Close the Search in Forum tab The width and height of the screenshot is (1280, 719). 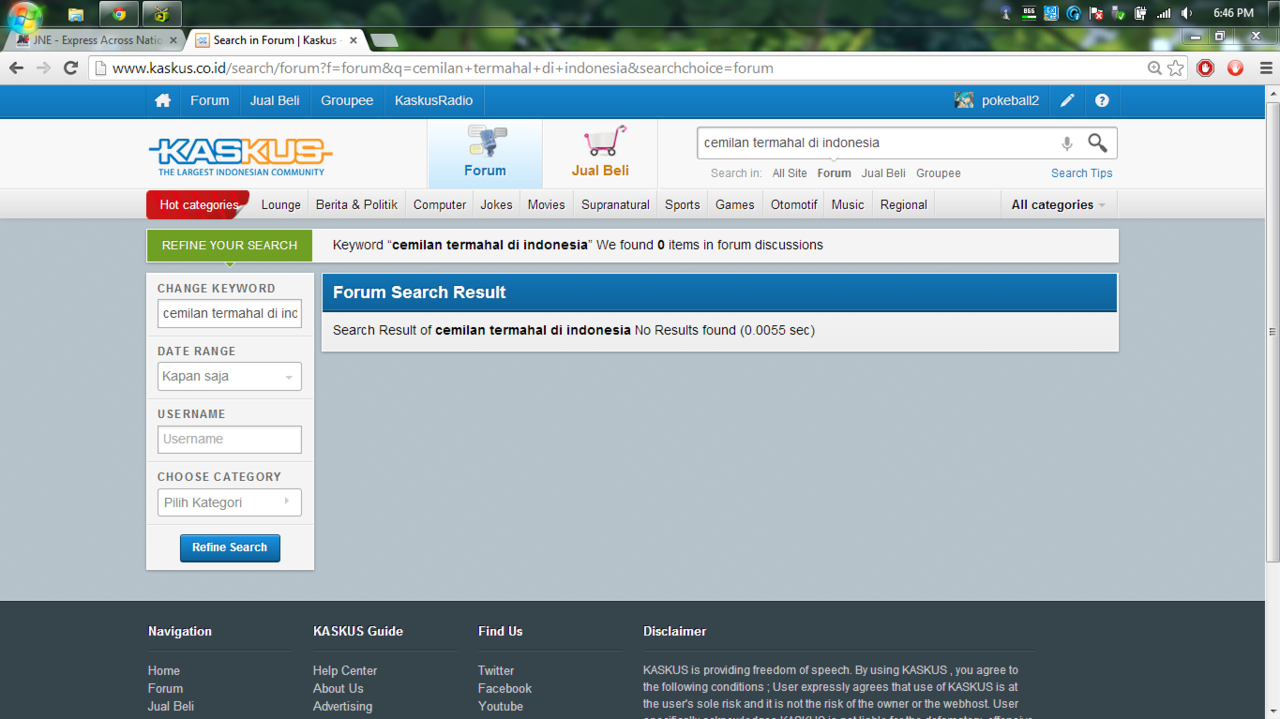point(353,40)
